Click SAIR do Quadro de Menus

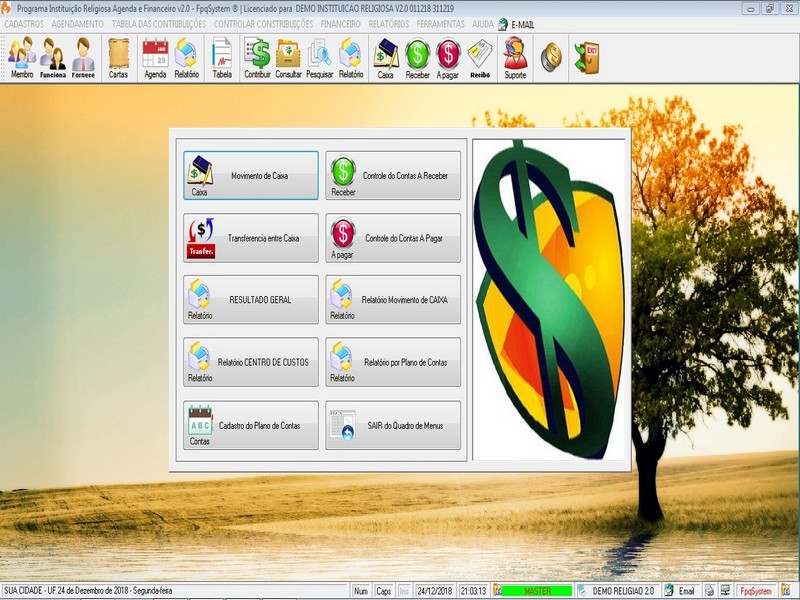pos(393,425)
